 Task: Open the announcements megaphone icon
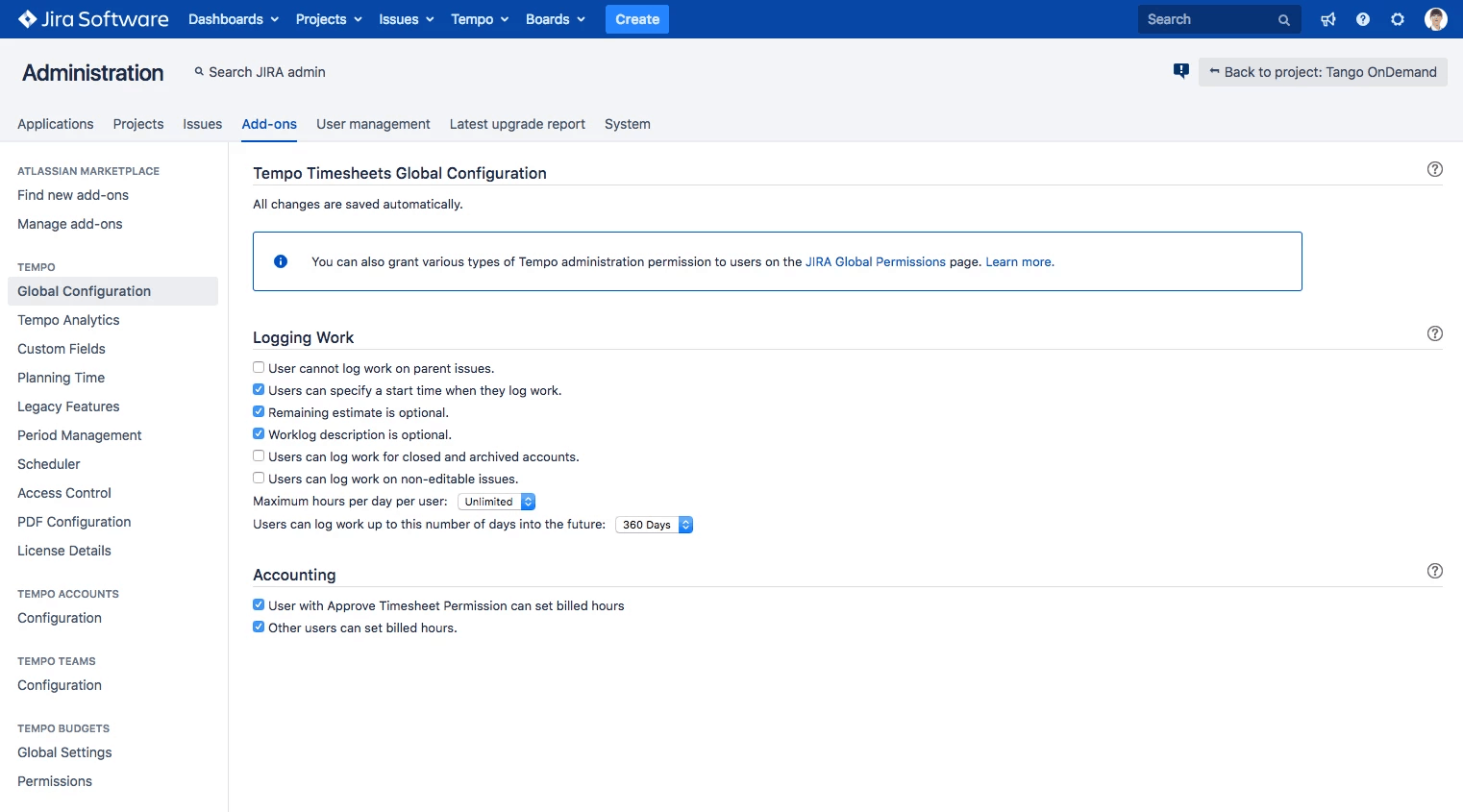pyautogui.click(x=1327, y=18)
